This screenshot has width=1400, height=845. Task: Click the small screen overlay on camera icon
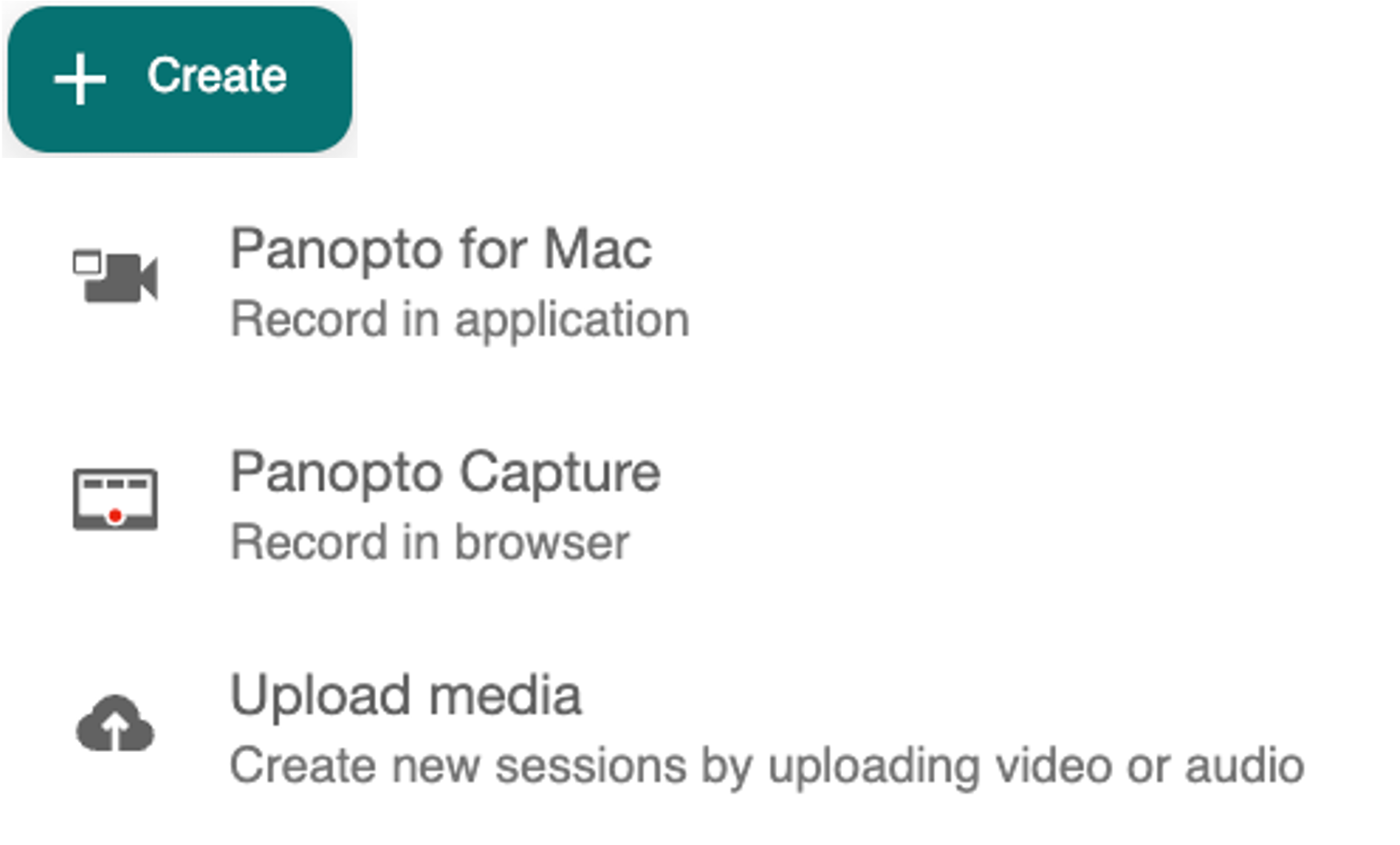tap(87, 262)
